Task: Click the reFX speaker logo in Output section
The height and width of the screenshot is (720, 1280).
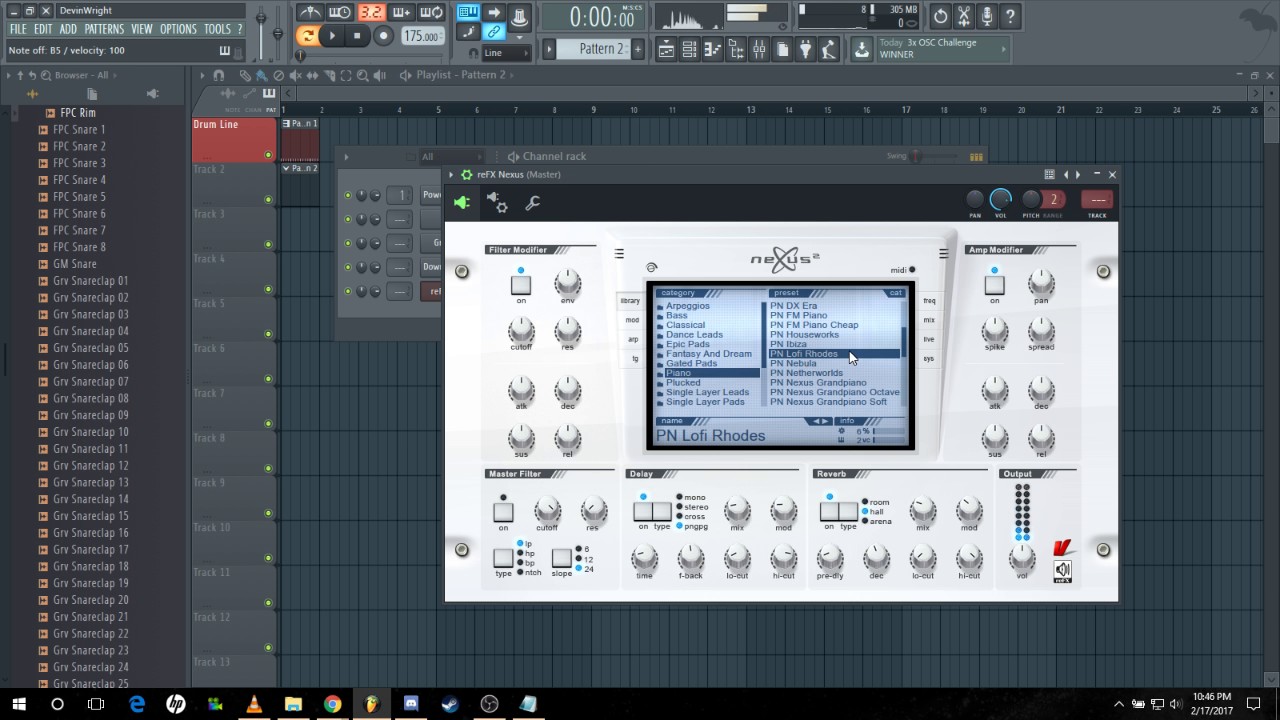Action: [x=1063, y=570]
